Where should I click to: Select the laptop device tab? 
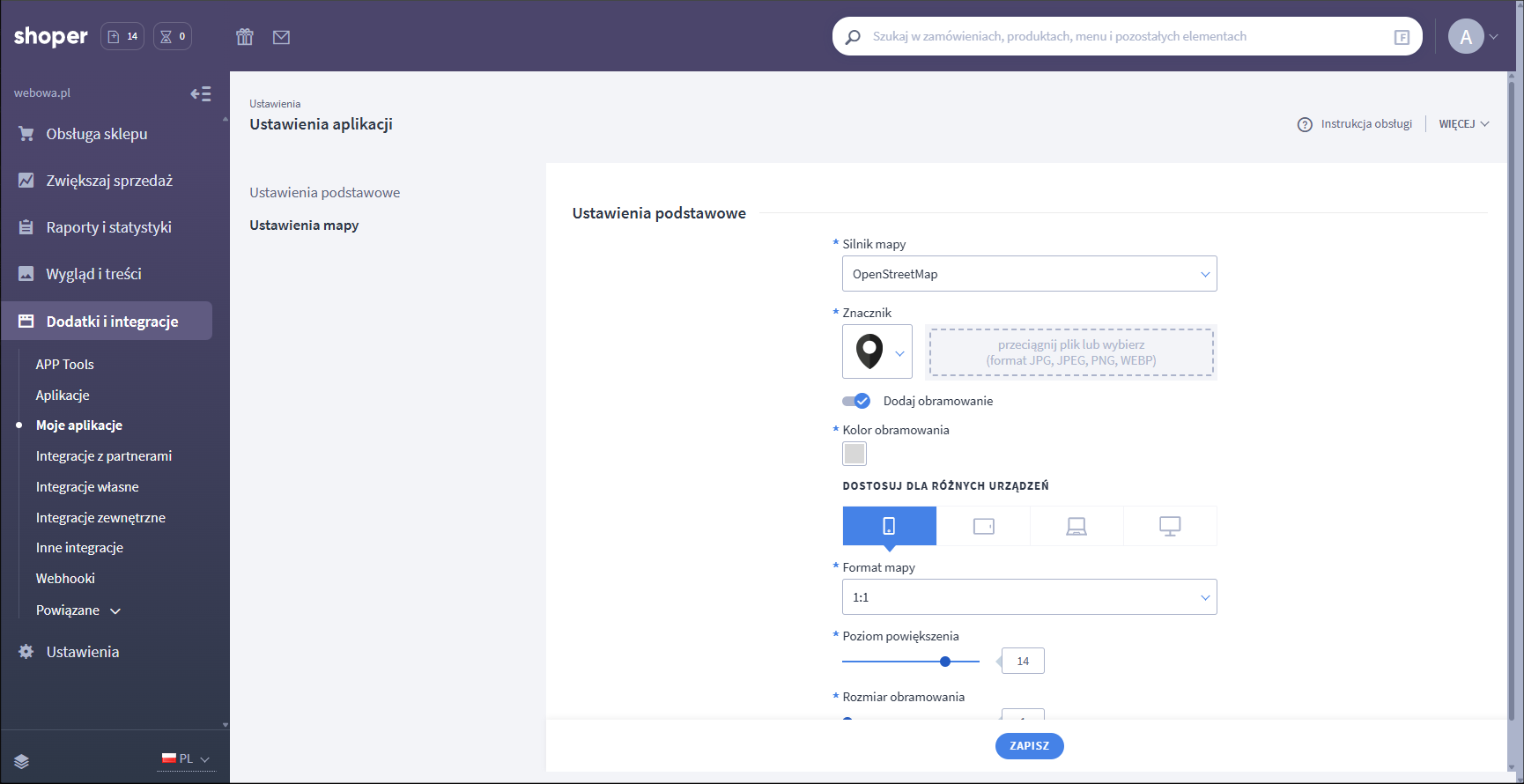pyautogui.click(x=1076, y=526)
